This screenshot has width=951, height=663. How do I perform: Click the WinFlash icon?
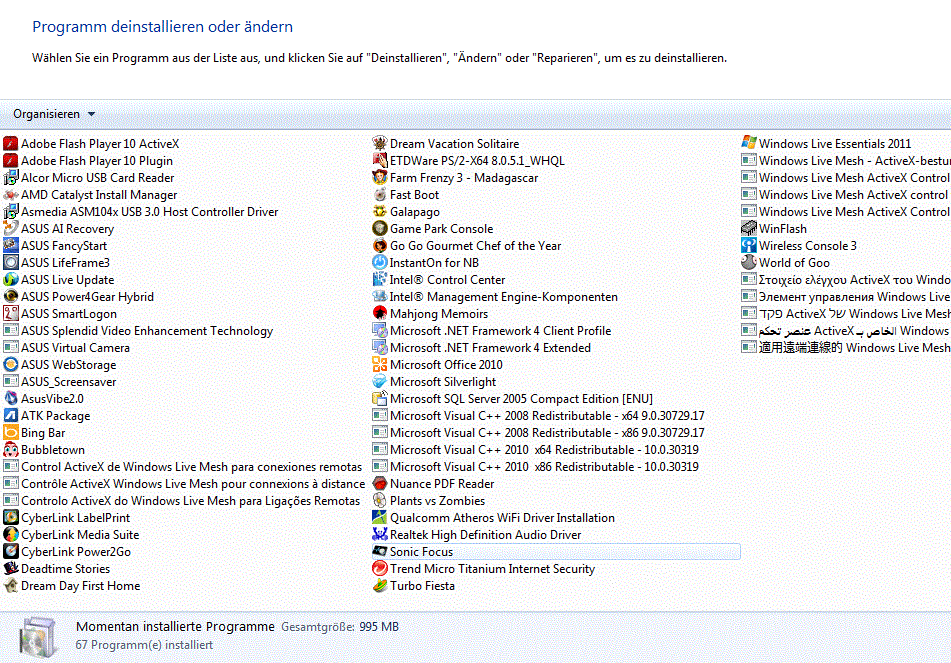click(x=749, y=229)
